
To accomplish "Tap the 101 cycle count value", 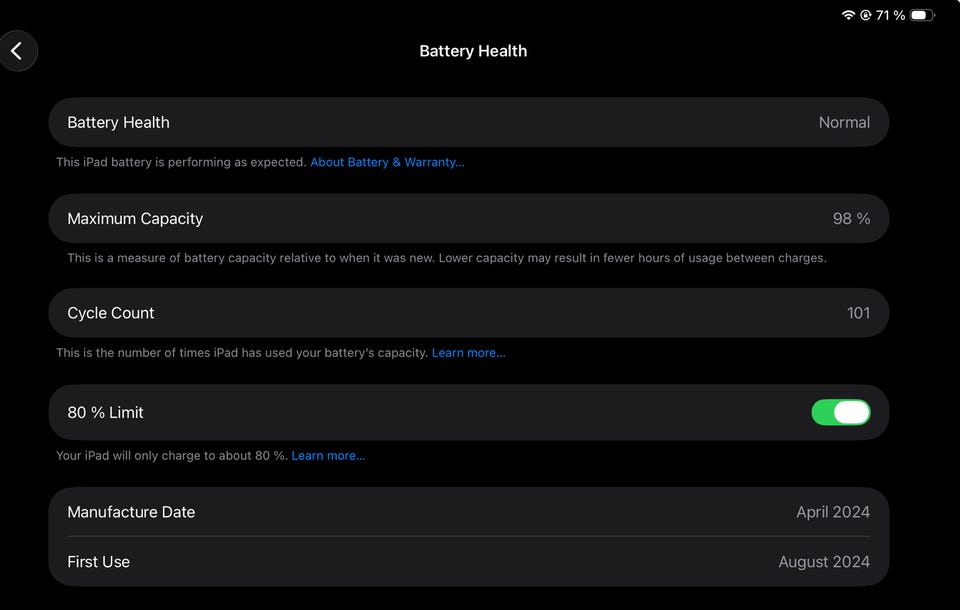I will pyautogui.click(x=858, y=313).
